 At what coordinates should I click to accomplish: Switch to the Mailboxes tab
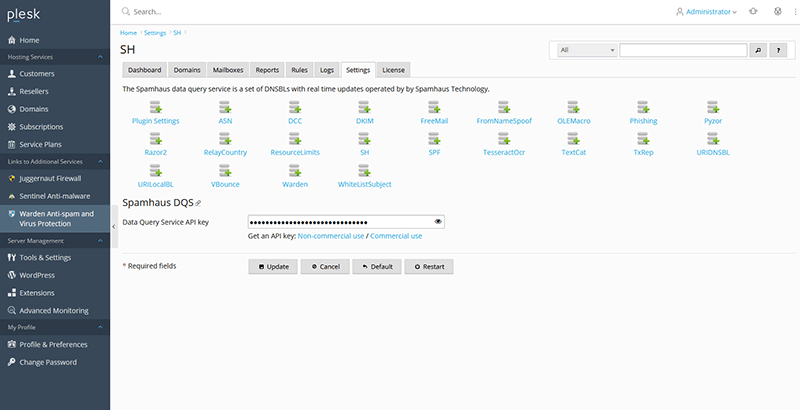pyautogui.click(x=227, y=70)
